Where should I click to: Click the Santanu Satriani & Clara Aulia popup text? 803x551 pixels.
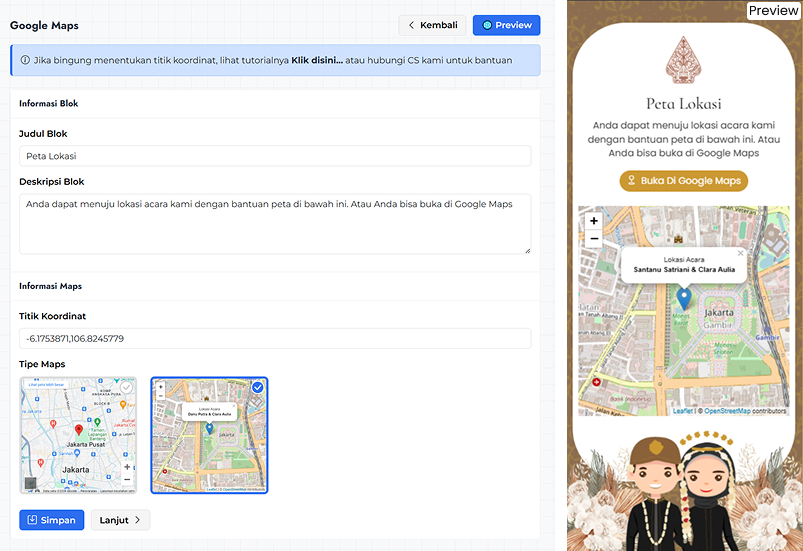[684, 269]
